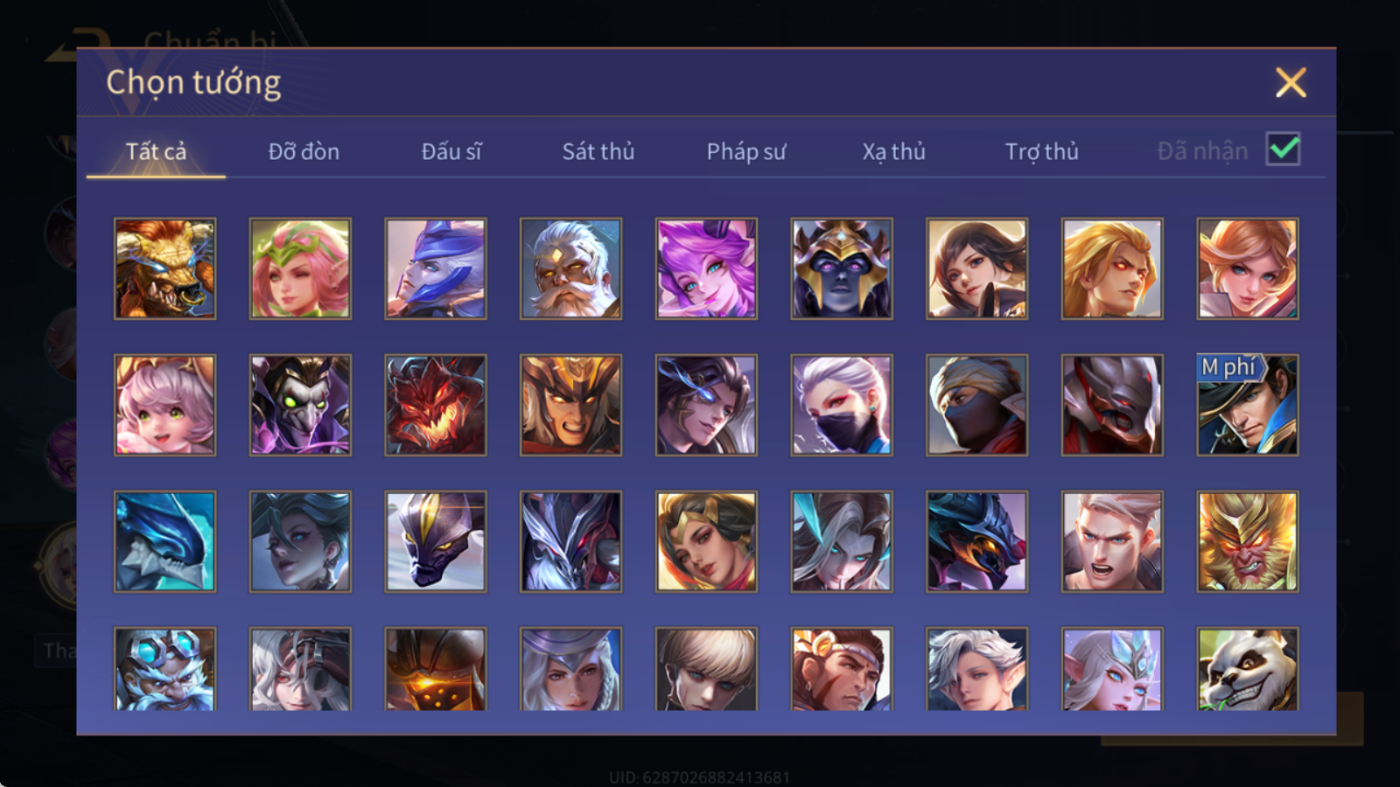This screenshot has height=787, width=1400.
Task: Open the Đấu sĩ tab
Action: point(451,151)
